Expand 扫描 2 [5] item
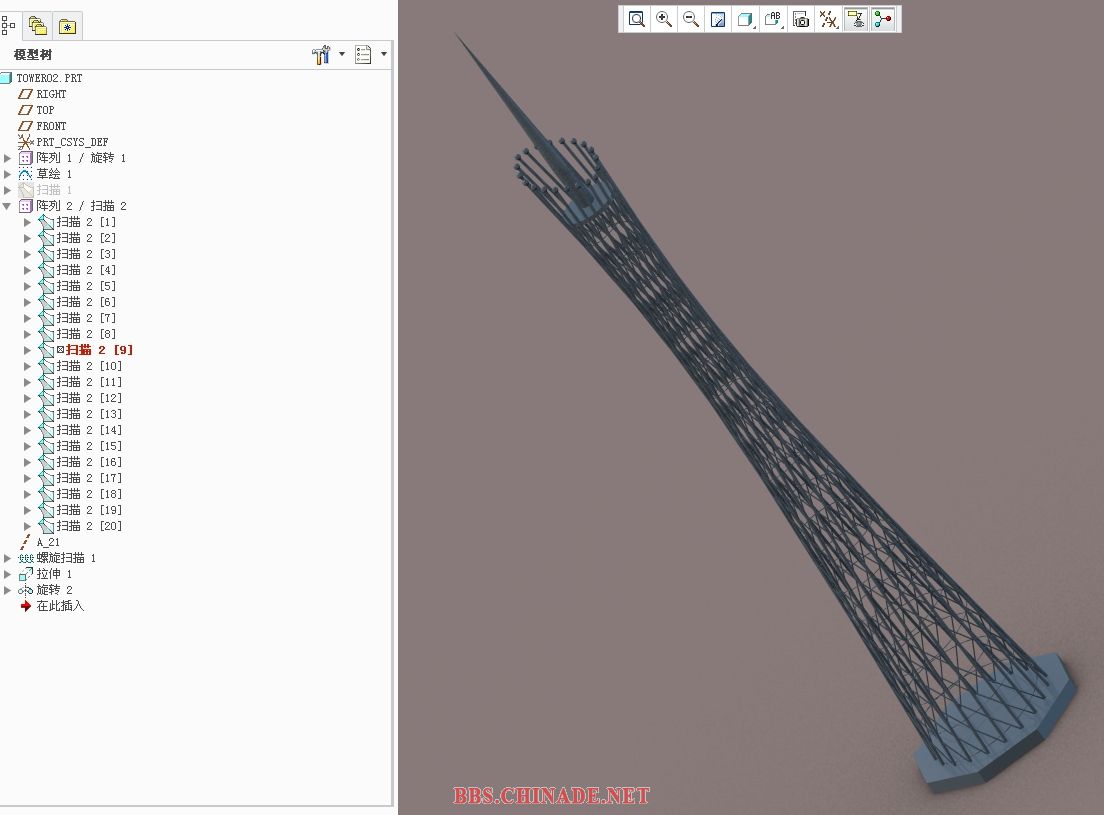Image resolution: width=1104 pixels, height=815 pixels. (27, 286)
